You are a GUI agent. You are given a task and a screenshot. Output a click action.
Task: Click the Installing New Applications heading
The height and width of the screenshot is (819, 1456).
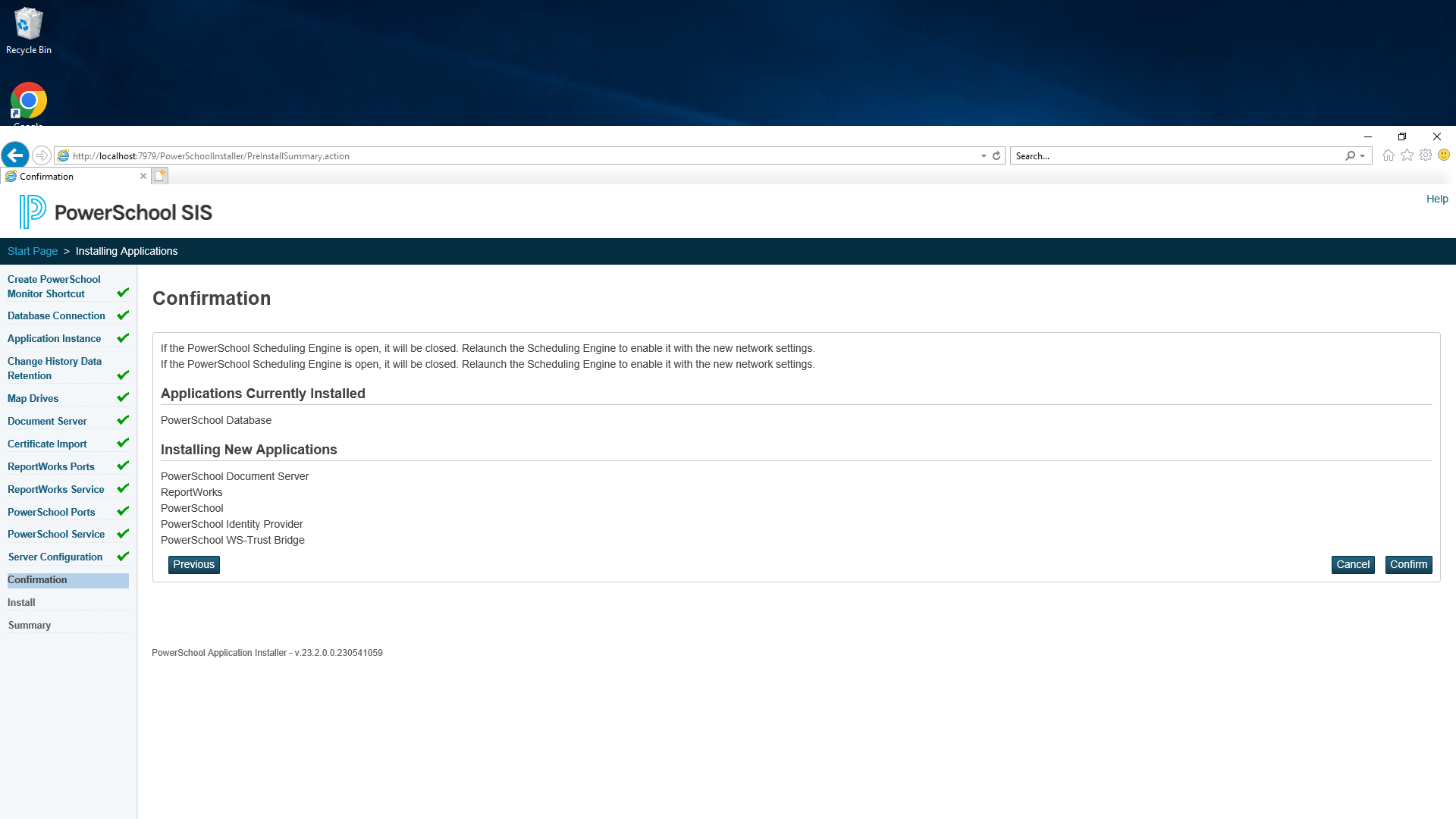pyautogui.click(x=249, y=450)
